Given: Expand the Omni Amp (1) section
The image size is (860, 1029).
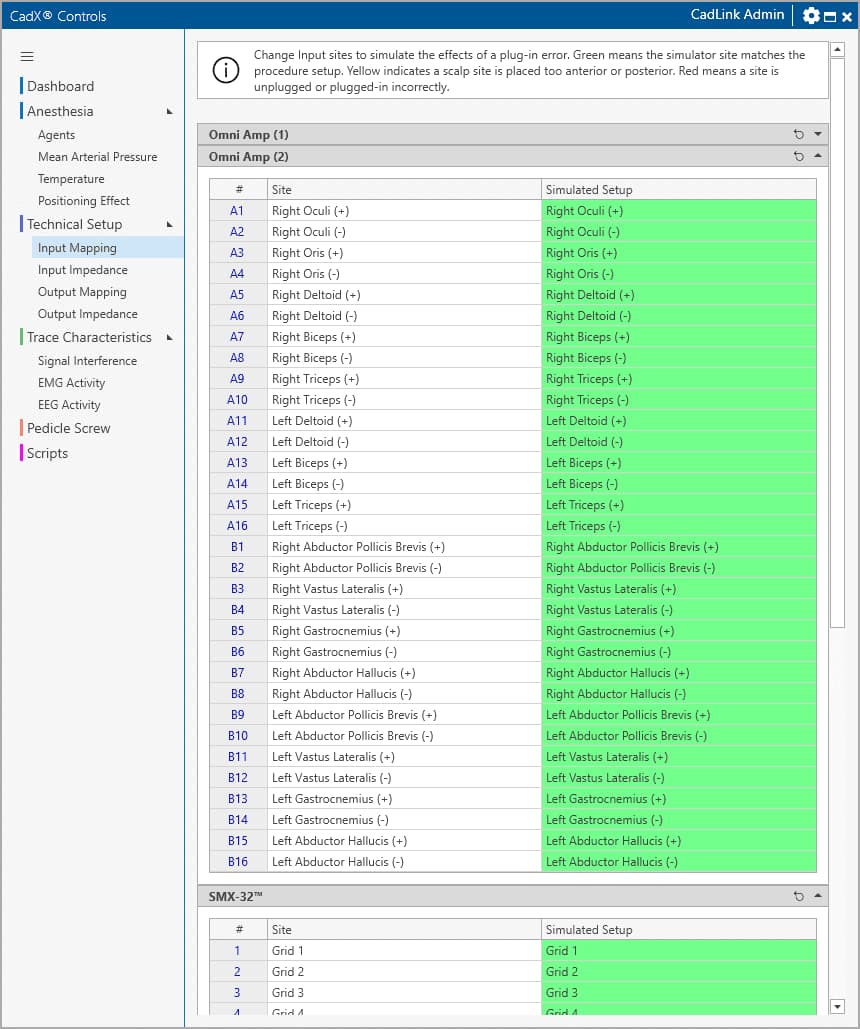Looking at the screenshot, I should point(818,134).
